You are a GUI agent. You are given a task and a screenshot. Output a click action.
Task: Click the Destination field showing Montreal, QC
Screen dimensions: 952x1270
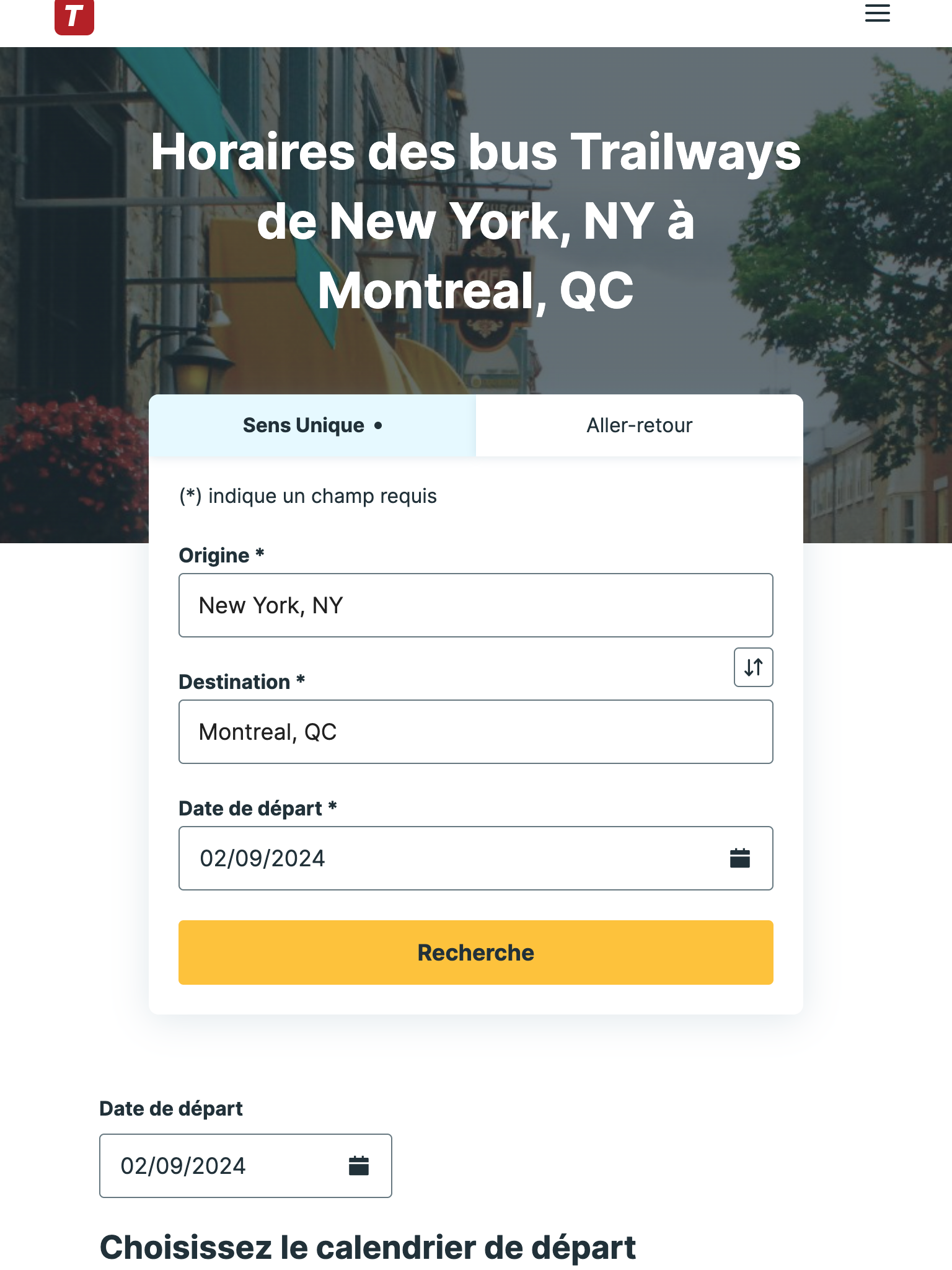(476, 732)
